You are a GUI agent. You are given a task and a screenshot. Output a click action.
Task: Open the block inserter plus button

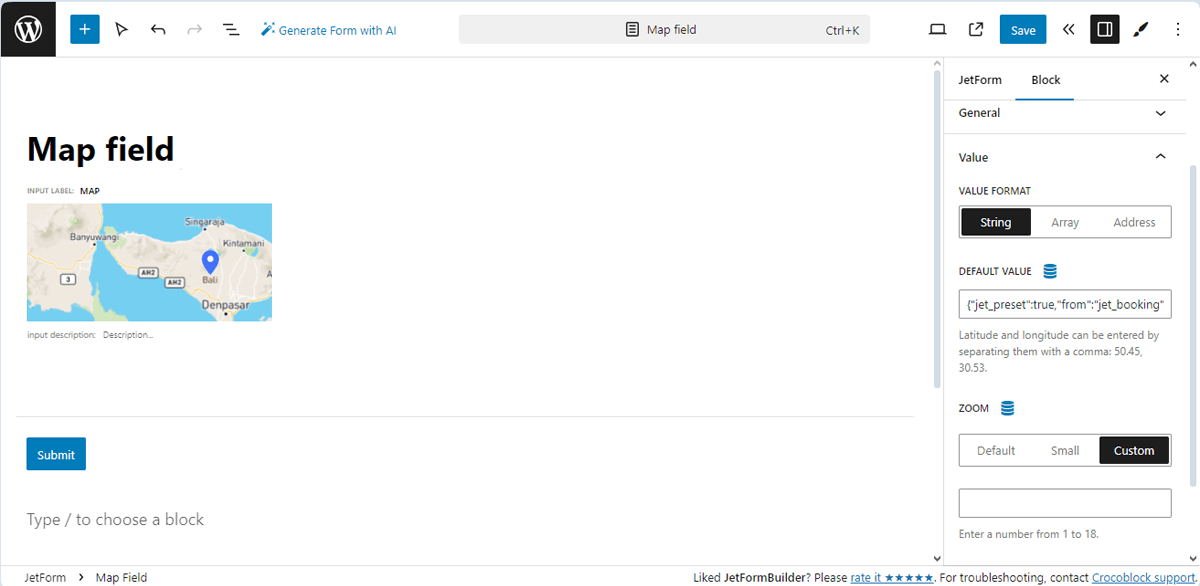point(85,29)
